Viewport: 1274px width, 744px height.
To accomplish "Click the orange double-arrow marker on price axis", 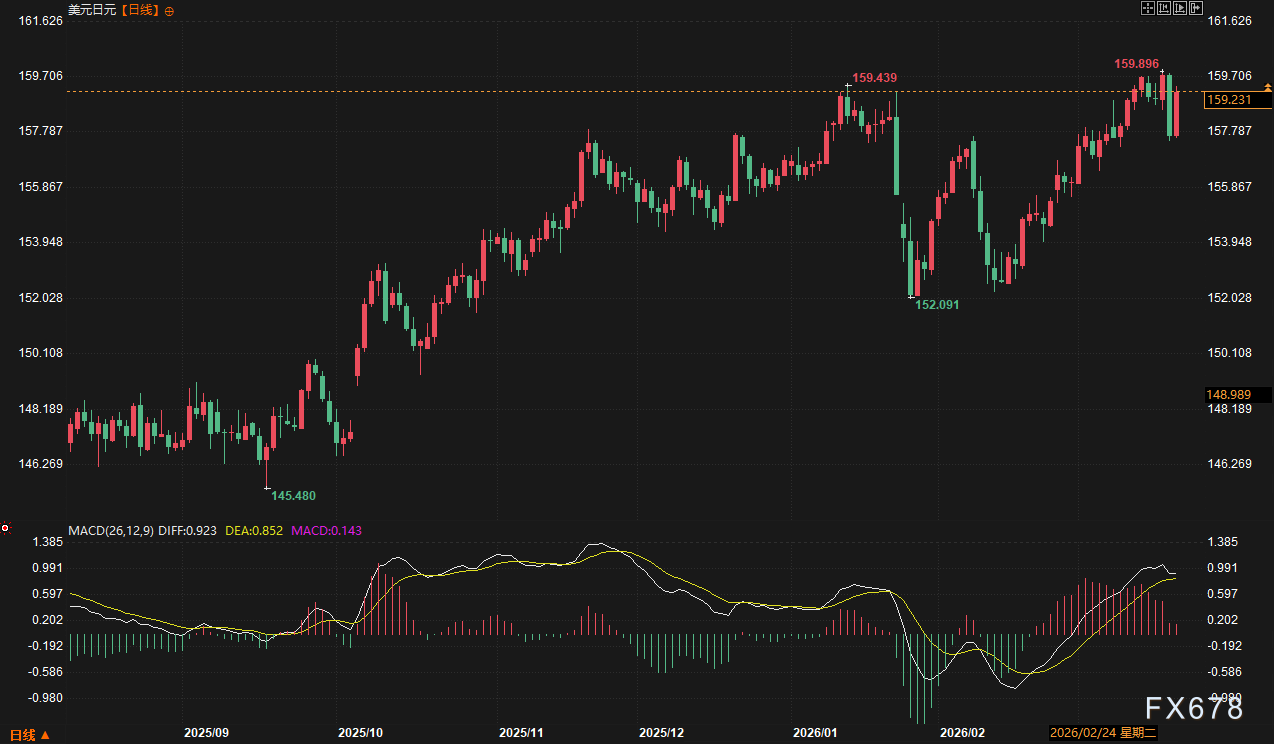I will click(1268, 89).
